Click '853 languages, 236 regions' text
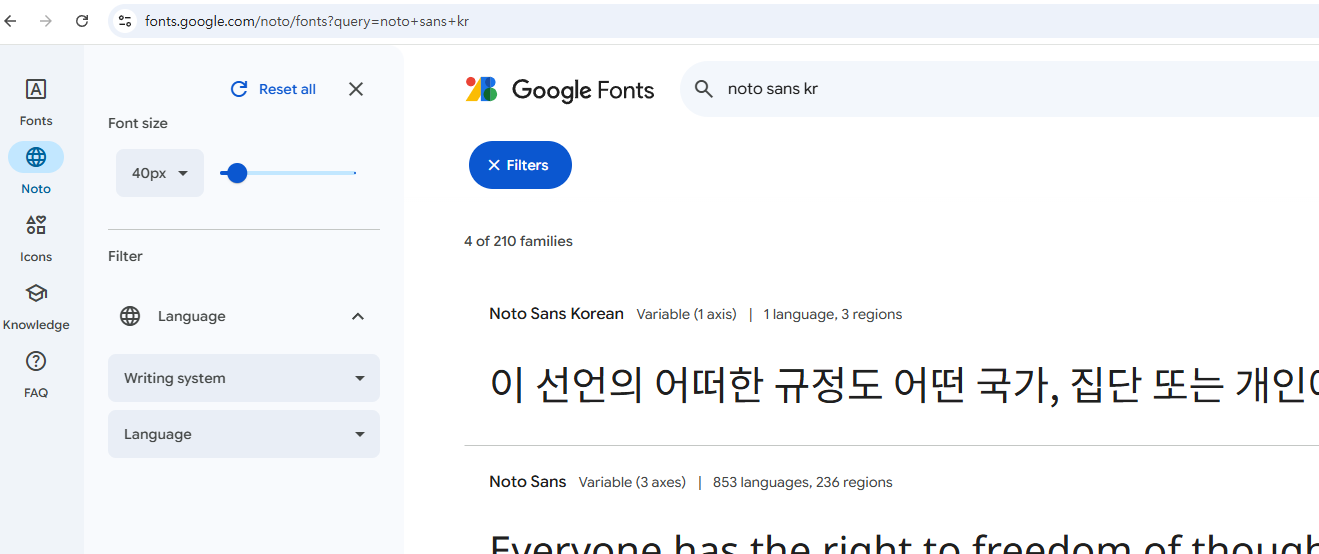The image size is (1319, 554). (803, 482)
